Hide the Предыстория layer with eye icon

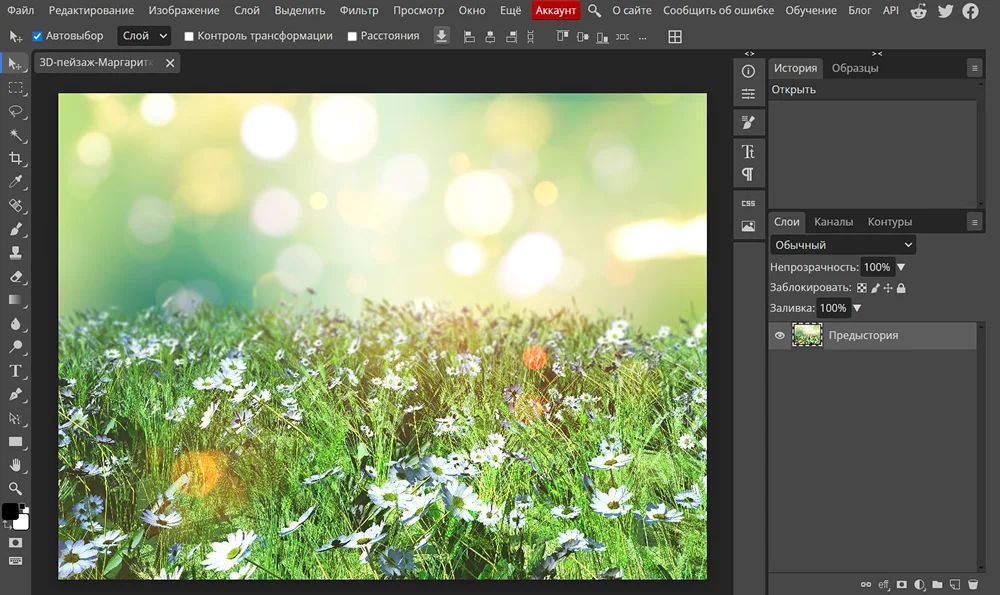pyautogui.click(x=780, y=336)
